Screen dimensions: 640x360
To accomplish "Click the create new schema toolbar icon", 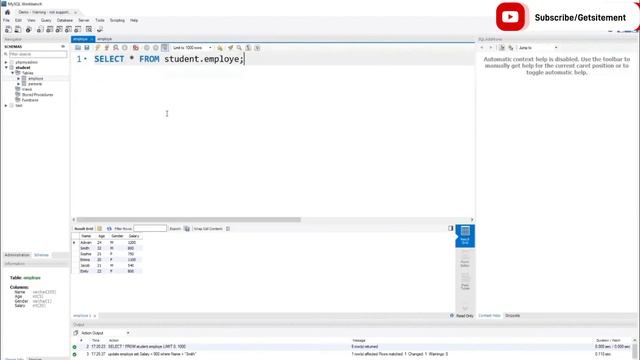I will (x=40, y=29).
